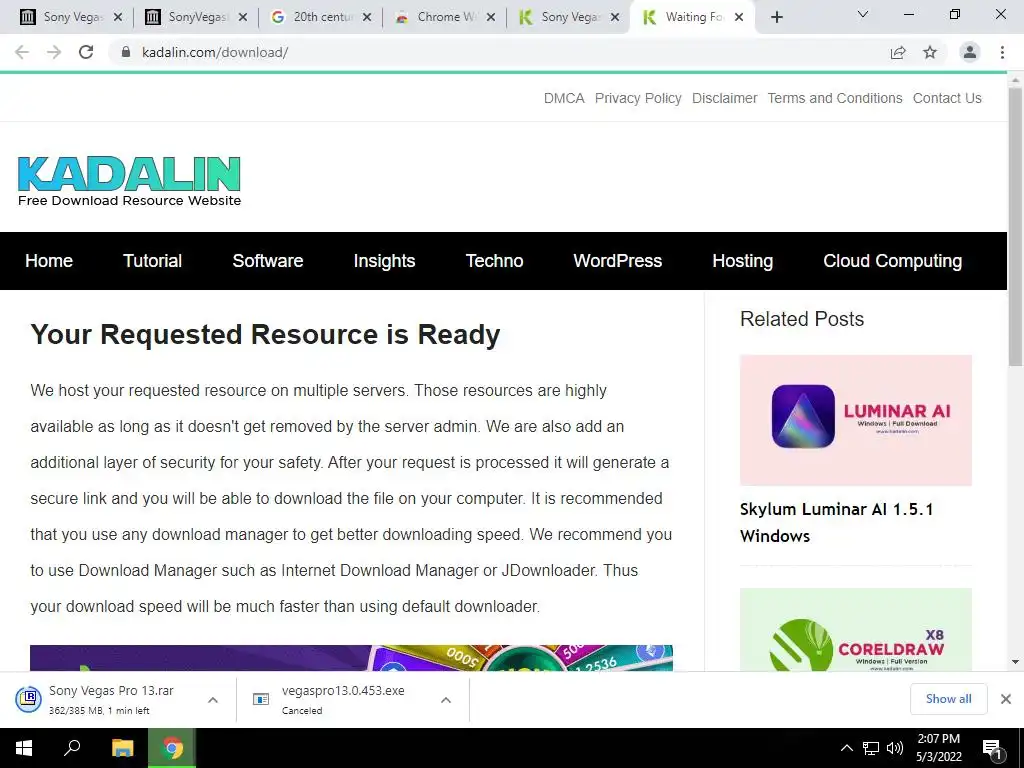This screenshot has height=768, width=1024.
Task: Close the Waiting For tab
Action: pyautogui.click(x=739, y=18)
